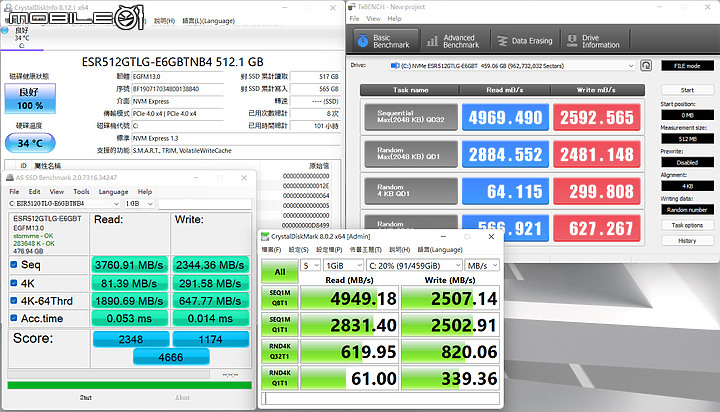Run RND4K Q32T1 test in CrystalDiskMark

(280, 351)
